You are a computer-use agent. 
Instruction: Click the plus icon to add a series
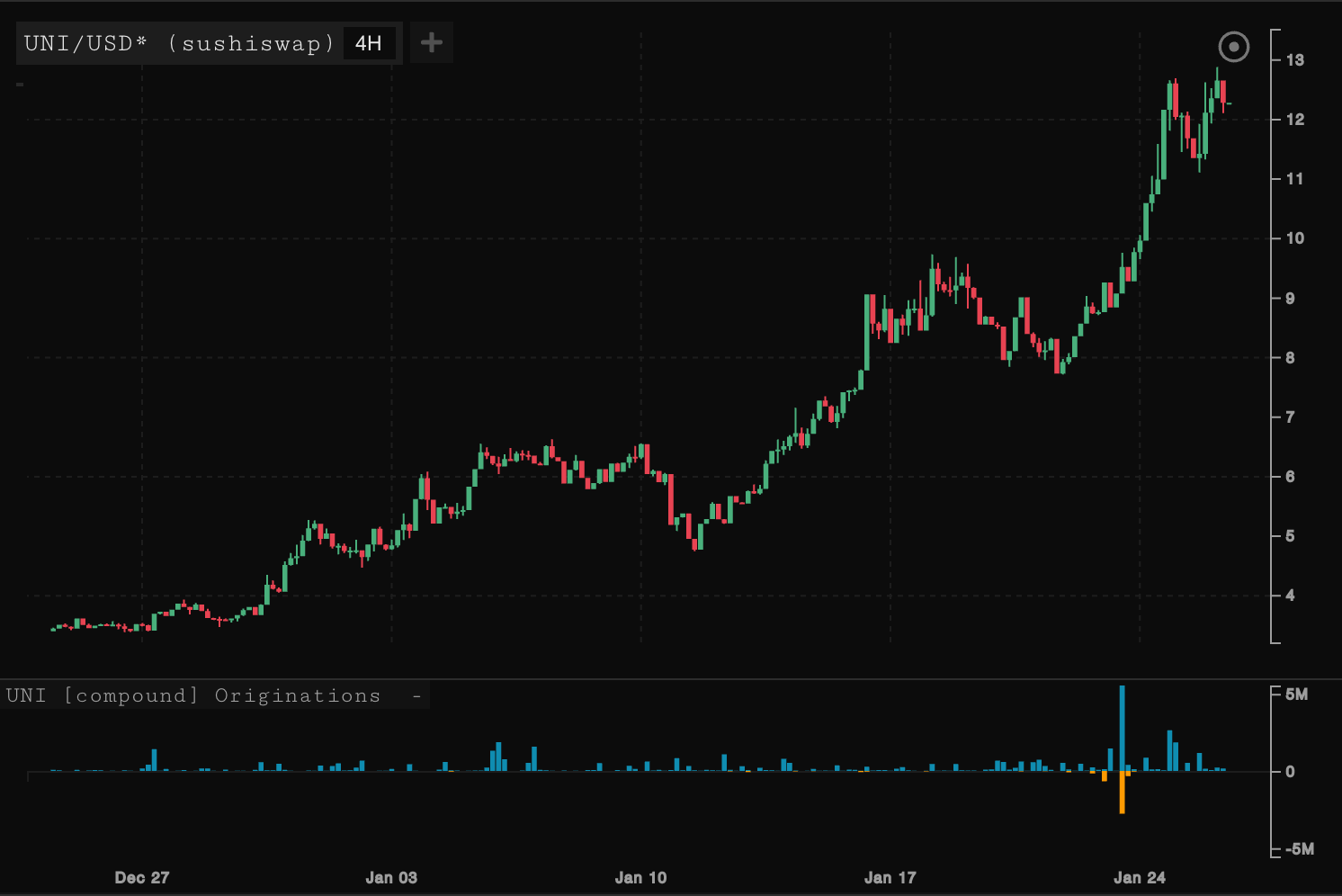[432, 42]
